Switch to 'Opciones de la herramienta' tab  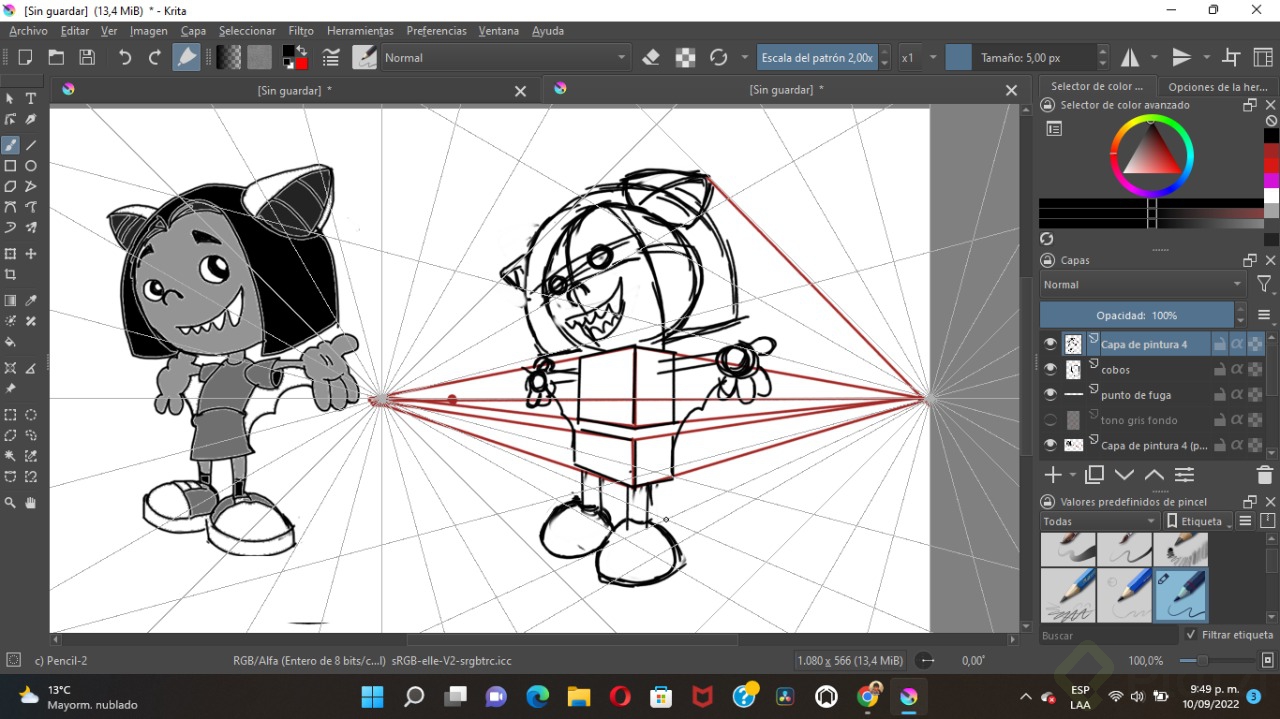(1217, 87)
